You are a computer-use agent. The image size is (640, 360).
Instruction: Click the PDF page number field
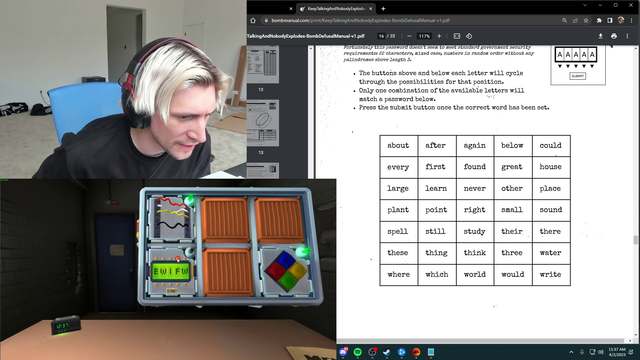click(381, 36)
